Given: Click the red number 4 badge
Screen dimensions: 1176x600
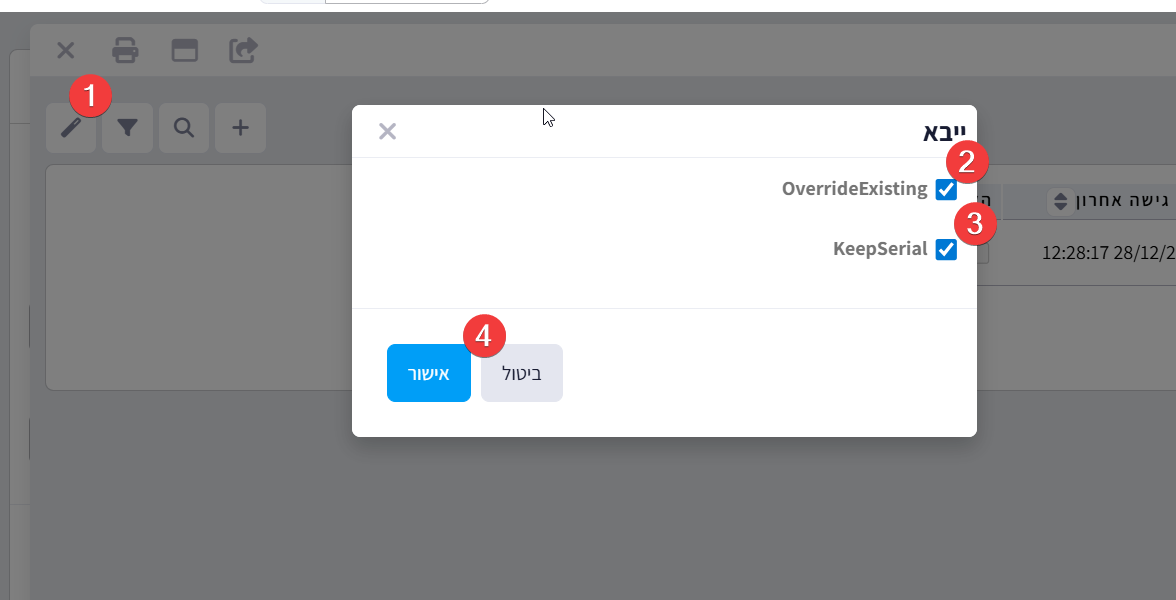Looking at the screenshot, I should point(485,336).
